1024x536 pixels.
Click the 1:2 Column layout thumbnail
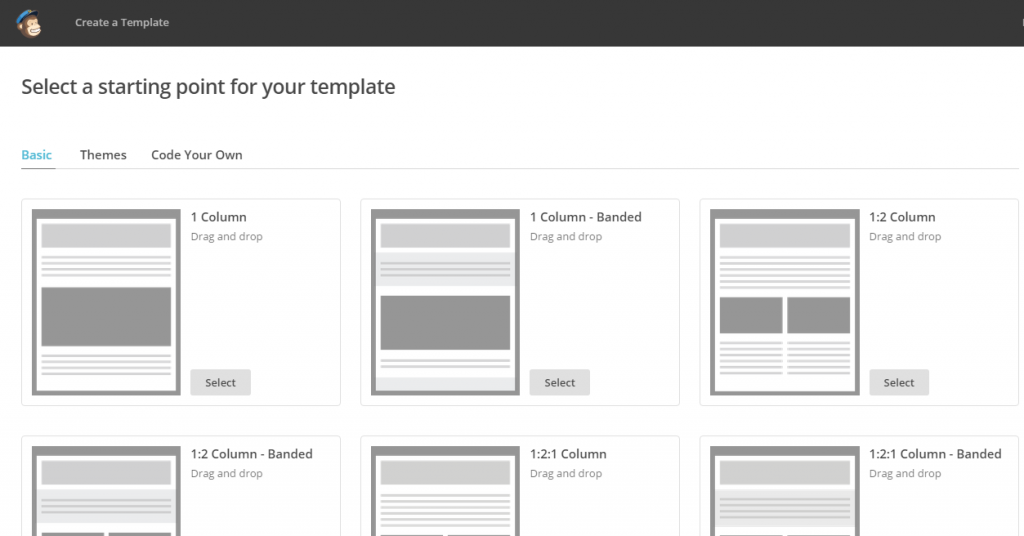[x=784, y=302]
